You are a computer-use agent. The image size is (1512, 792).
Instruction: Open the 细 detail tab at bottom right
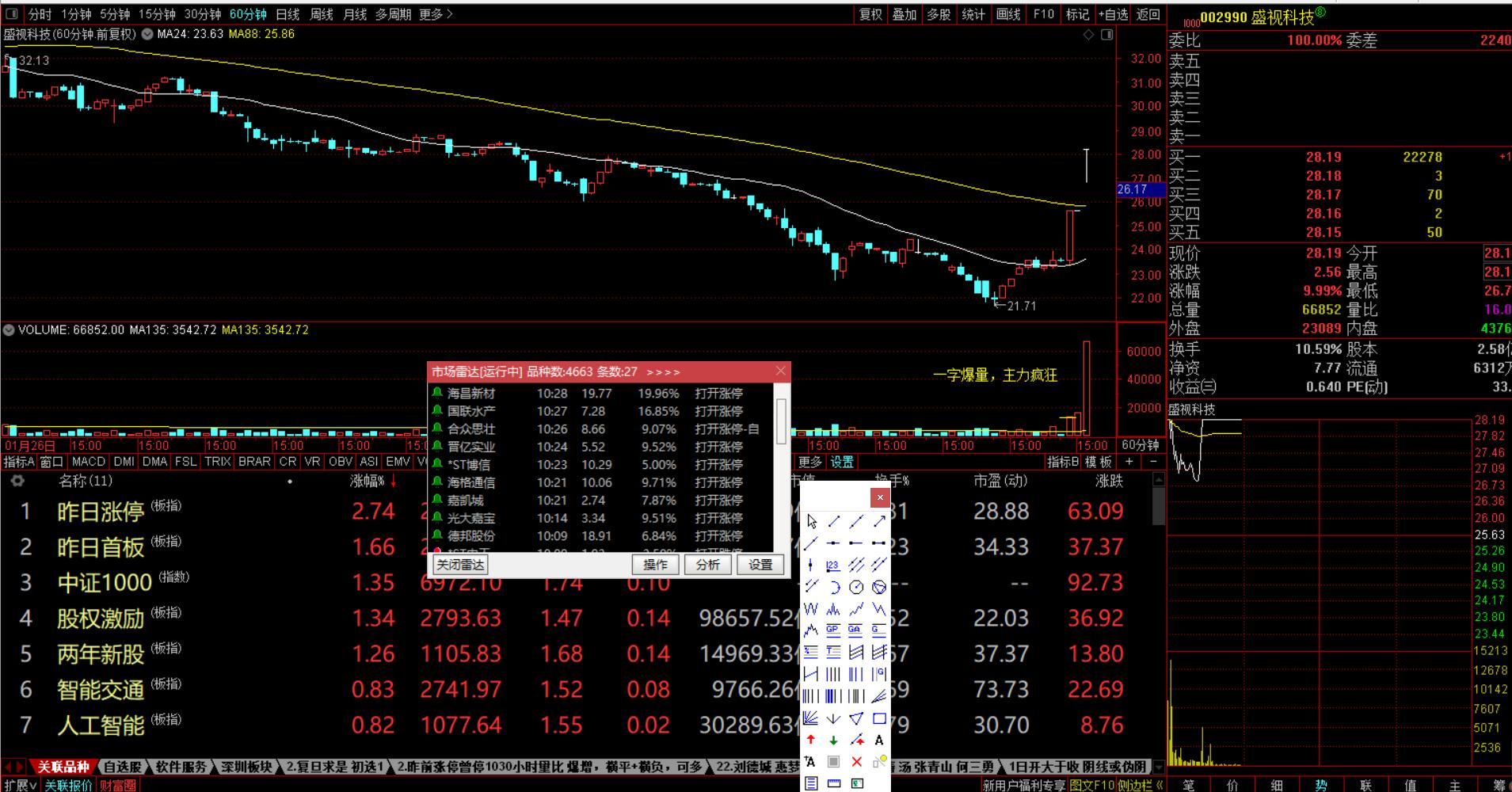(1277, 785)
